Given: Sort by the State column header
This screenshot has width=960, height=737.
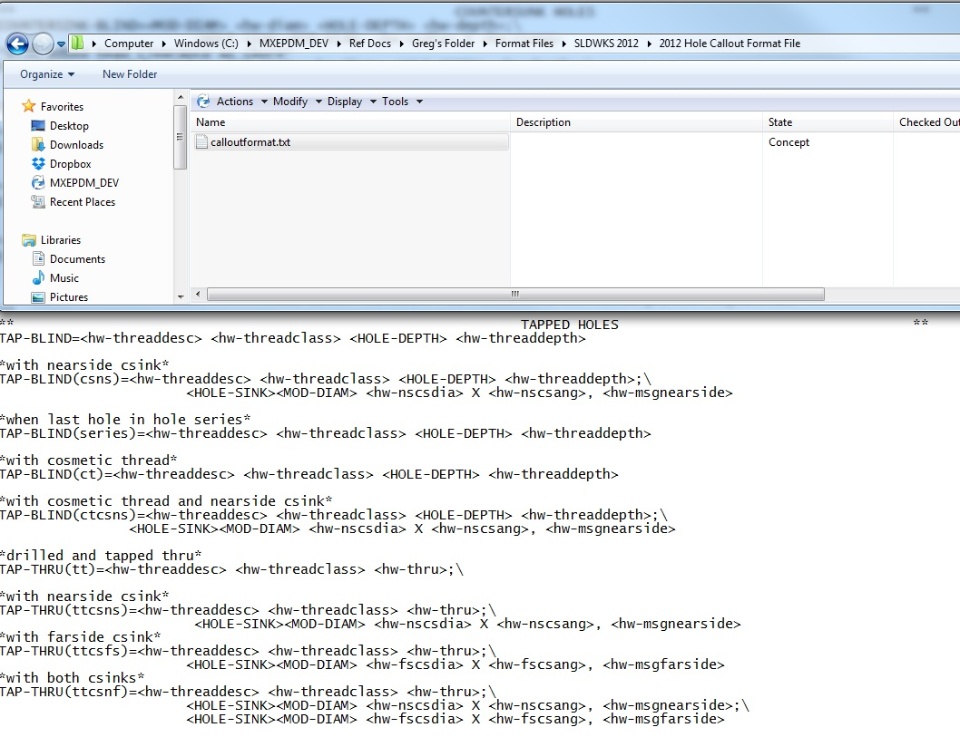Looking at the screenshot, I should pos(828,122).
